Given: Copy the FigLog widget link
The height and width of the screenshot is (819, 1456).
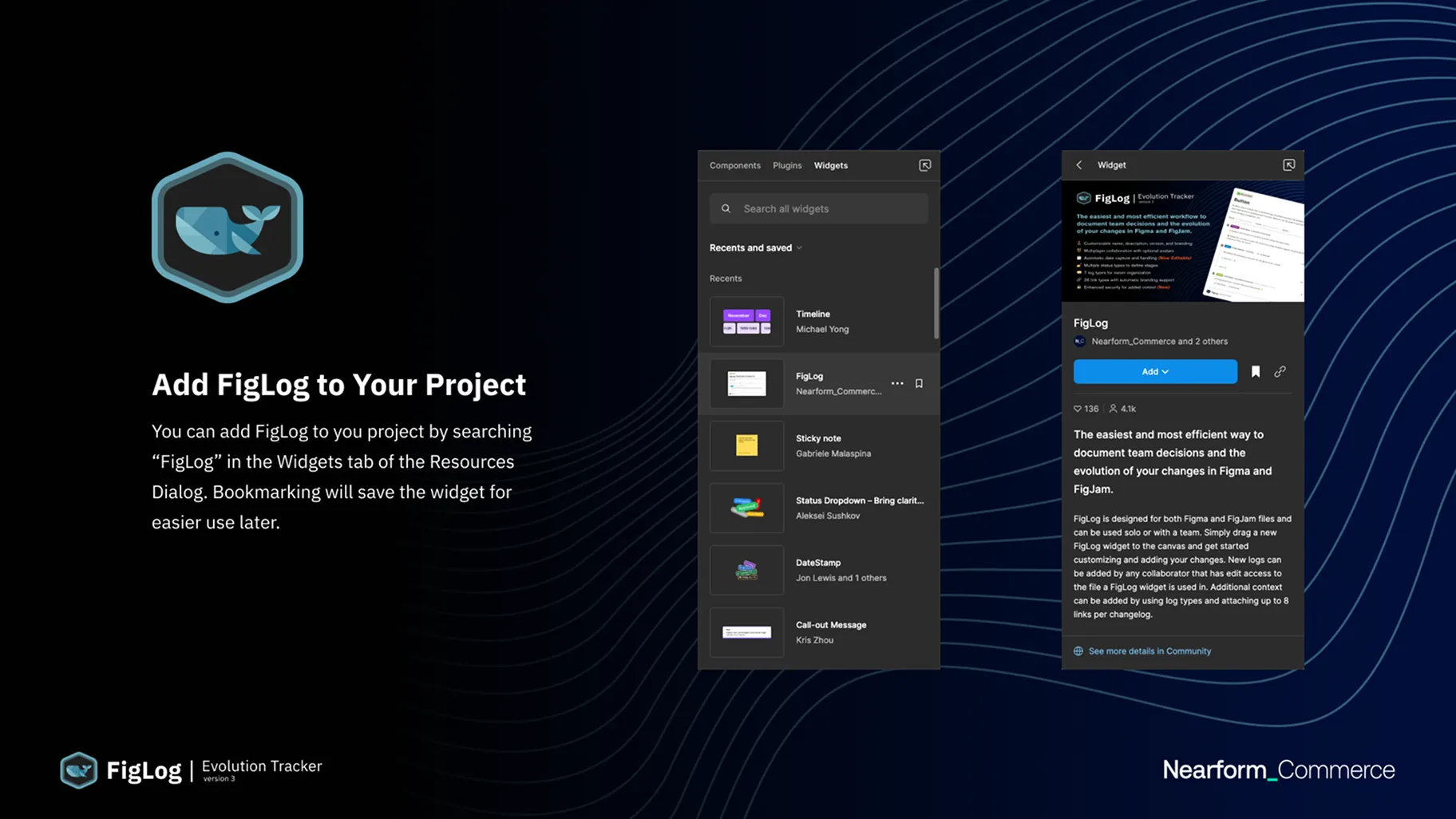Looking at the screenshot, I should (1280, 372).
